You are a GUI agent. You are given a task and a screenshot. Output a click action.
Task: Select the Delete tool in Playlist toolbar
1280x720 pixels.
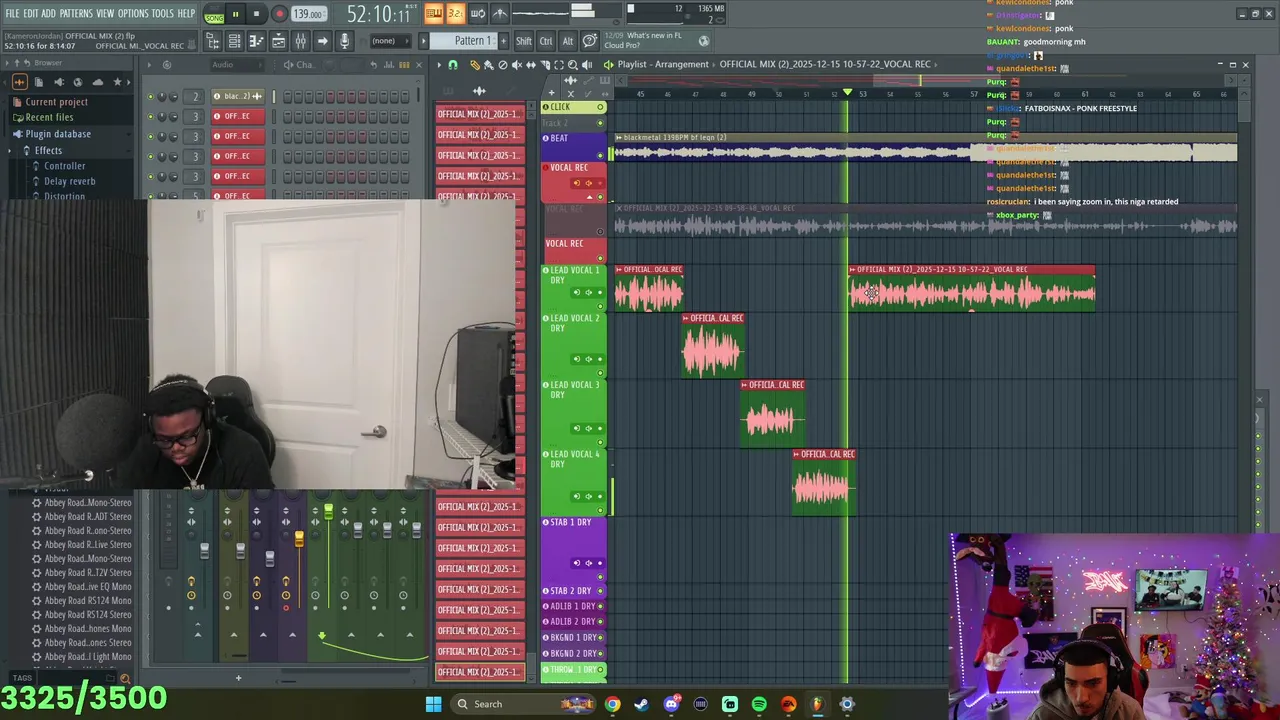(x=503, y=65)
